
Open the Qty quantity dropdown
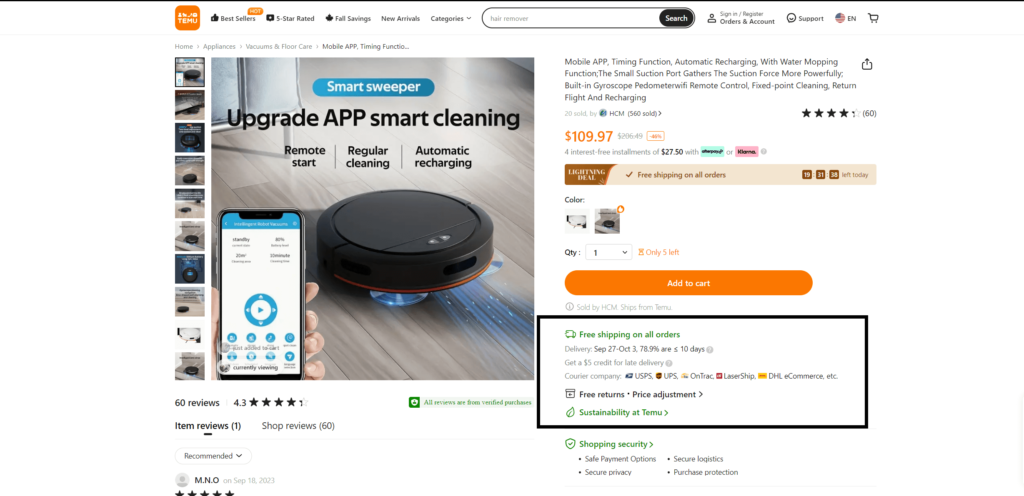click(609, 252)
